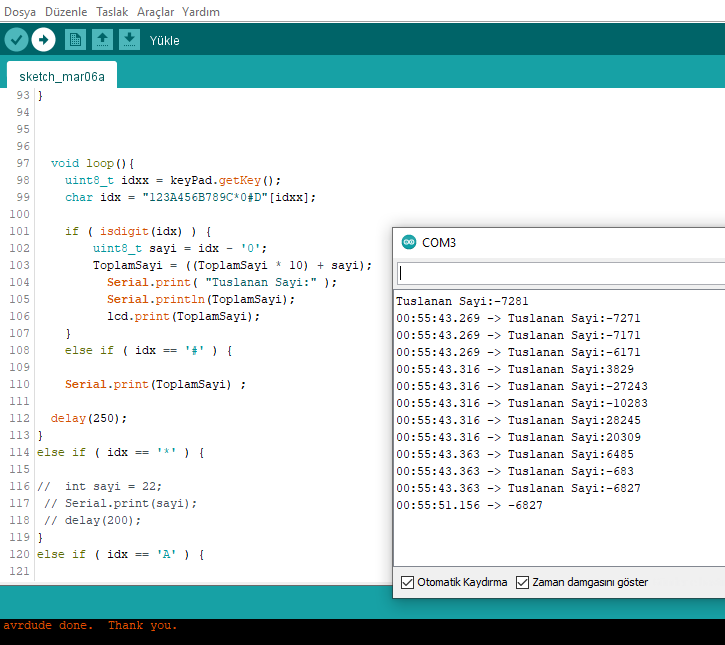Open a sketch using the up-arrow icon
Screen dimensions: 725x645
pos(102,40)
